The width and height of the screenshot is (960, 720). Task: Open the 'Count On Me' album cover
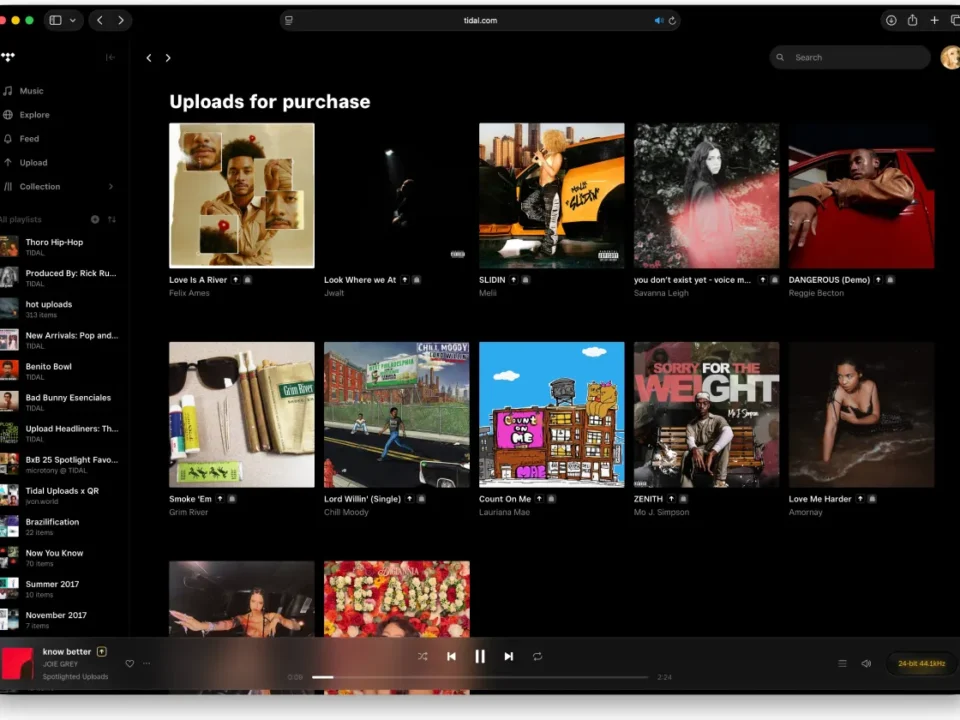coord(551,414)
